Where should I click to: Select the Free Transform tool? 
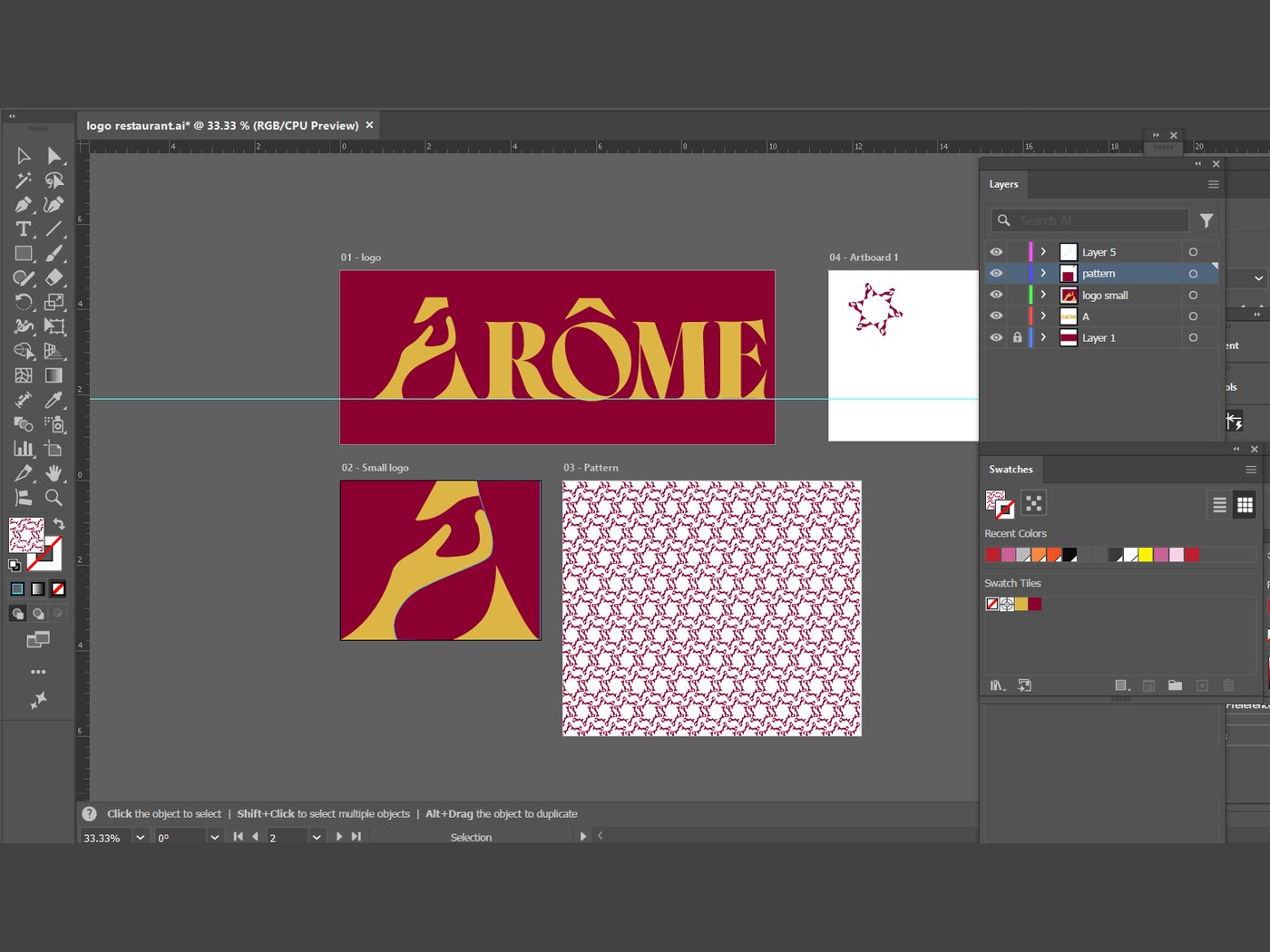tap(54, 326)
